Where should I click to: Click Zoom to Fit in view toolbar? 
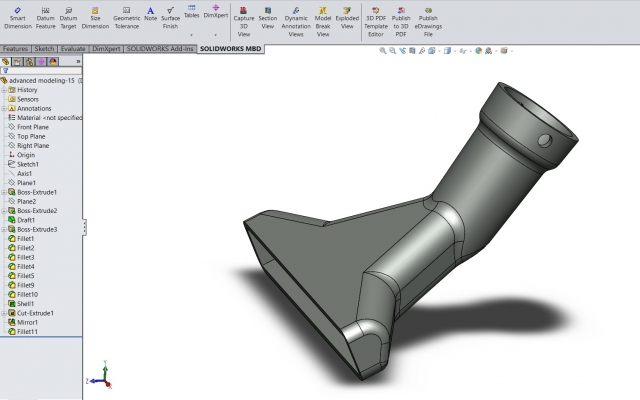coord(383,51)
